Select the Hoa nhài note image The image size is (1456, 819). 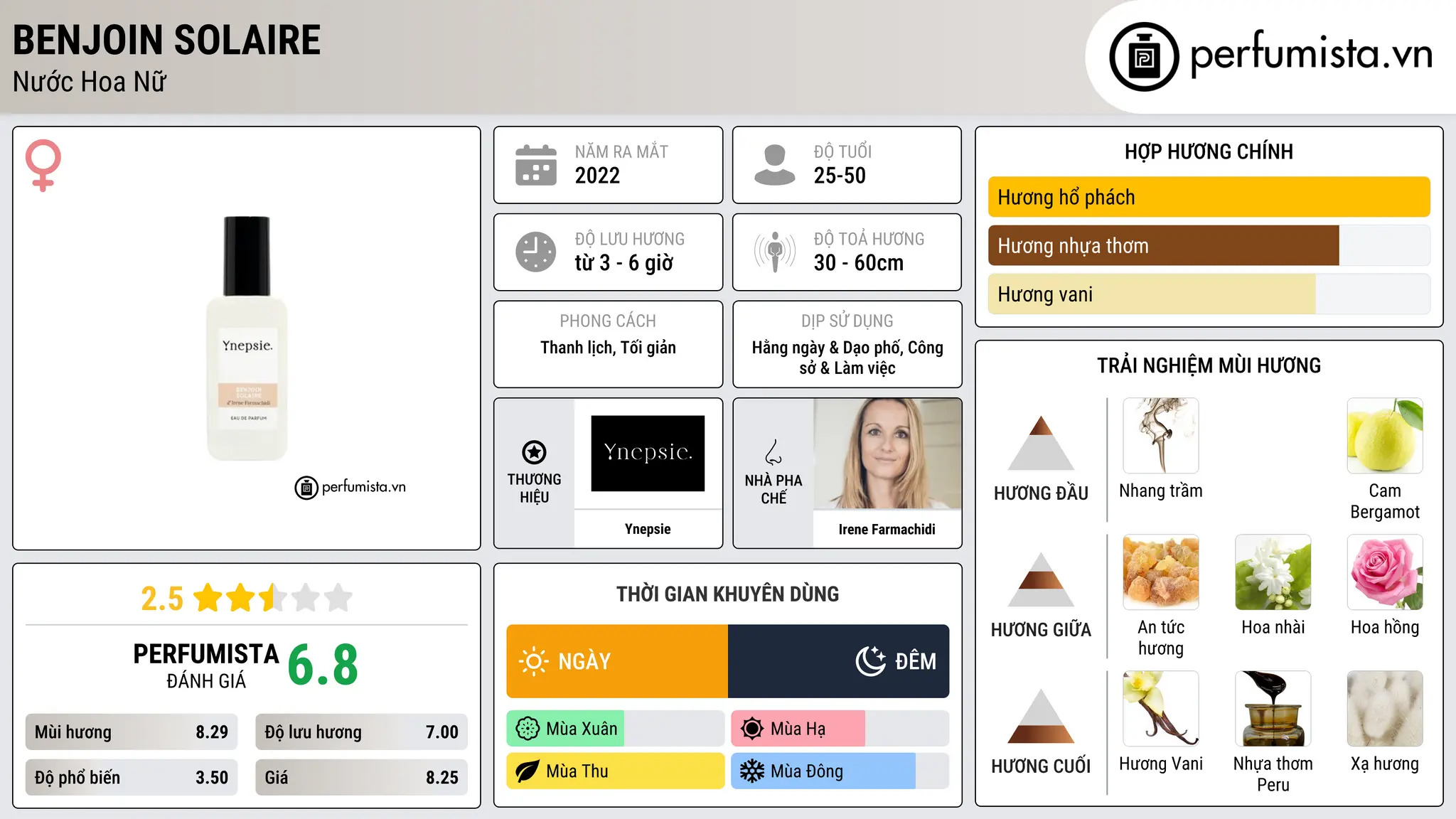pyautogui.click(x=1273, y=572)
